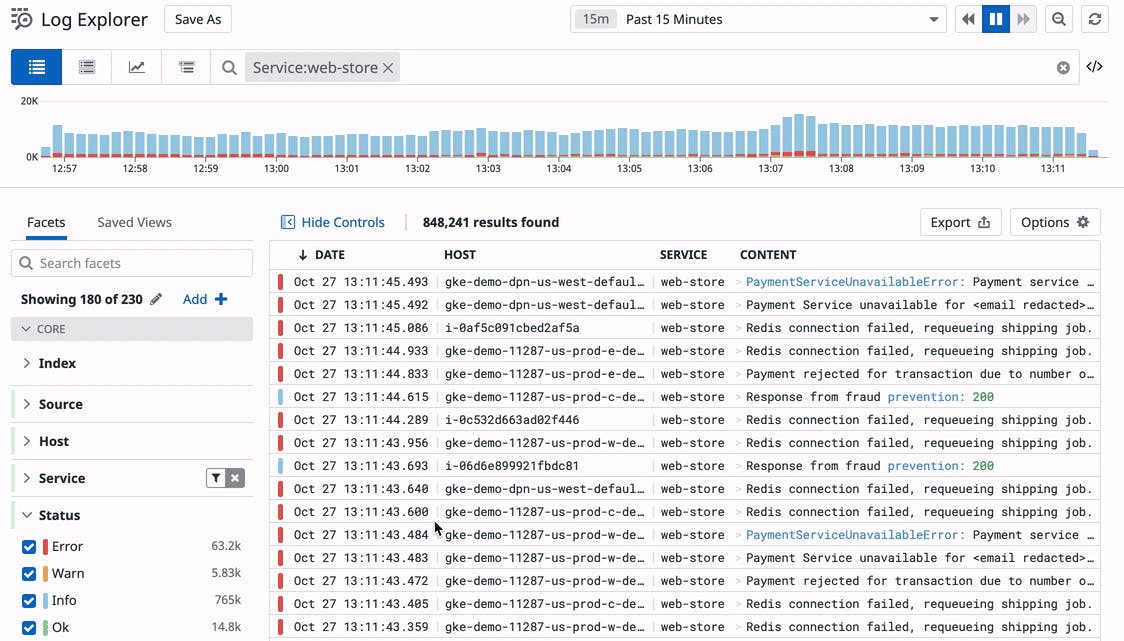
Task: Select the list view icon
Action: [36, 67]
